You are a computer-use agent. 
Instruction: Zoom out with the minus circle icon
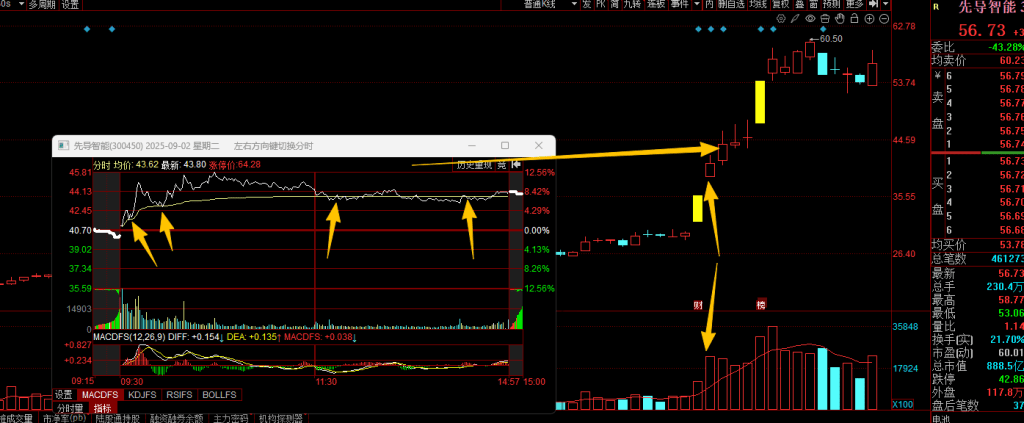[870, 20]
